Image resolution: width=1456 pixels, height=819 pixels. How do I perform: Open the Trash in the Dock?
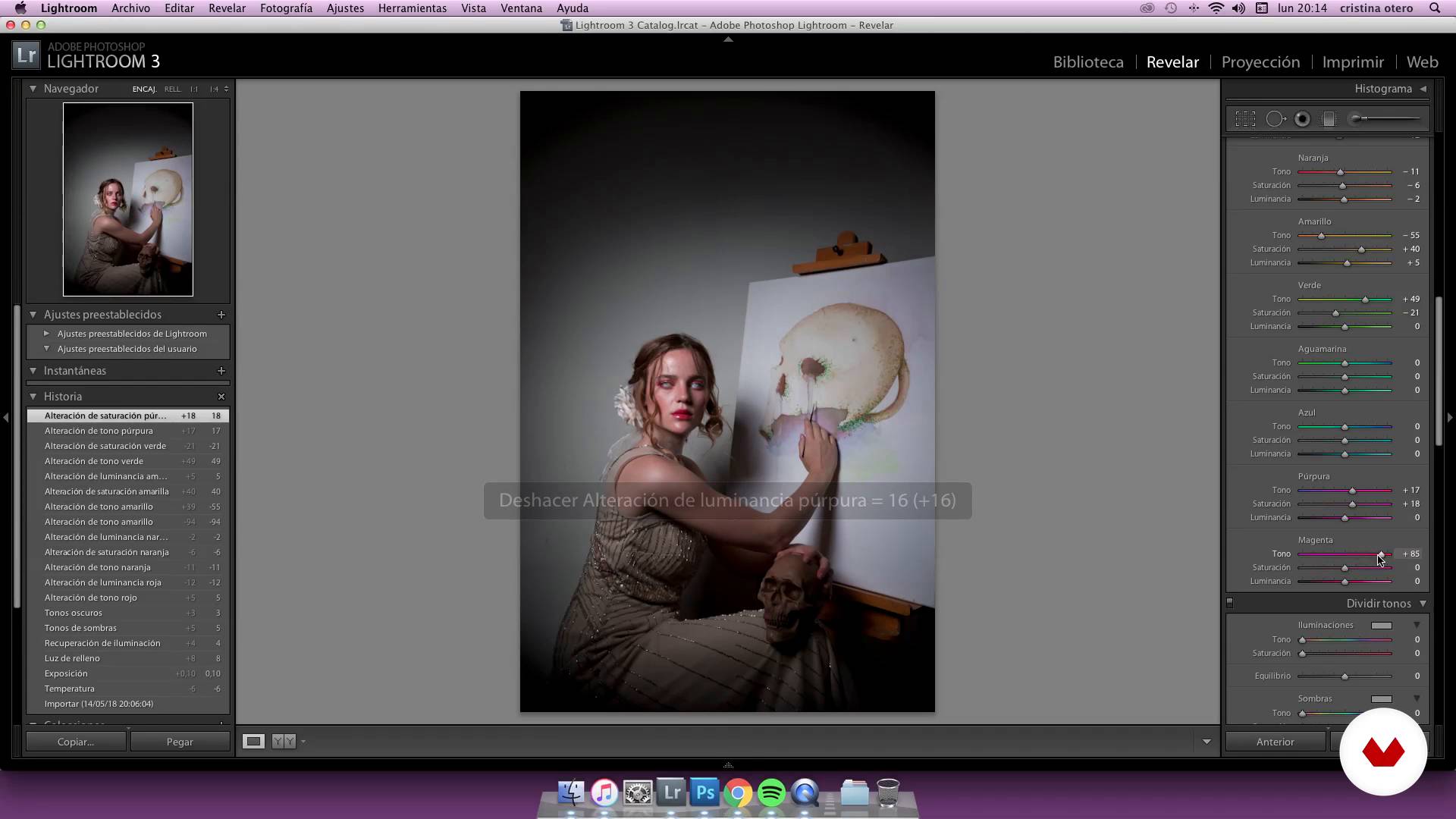coord(888,793)
